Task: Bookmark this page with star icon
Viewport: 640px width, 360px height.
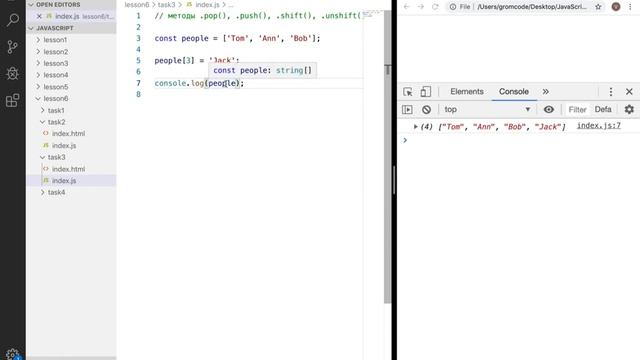Action: [x=598, y=7]
